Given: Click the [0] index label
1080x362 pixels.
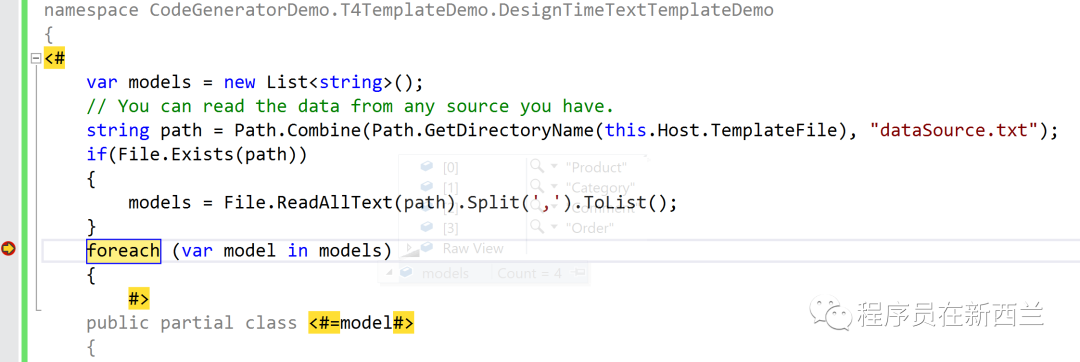Looking at the screenshot, I should 450,167.
